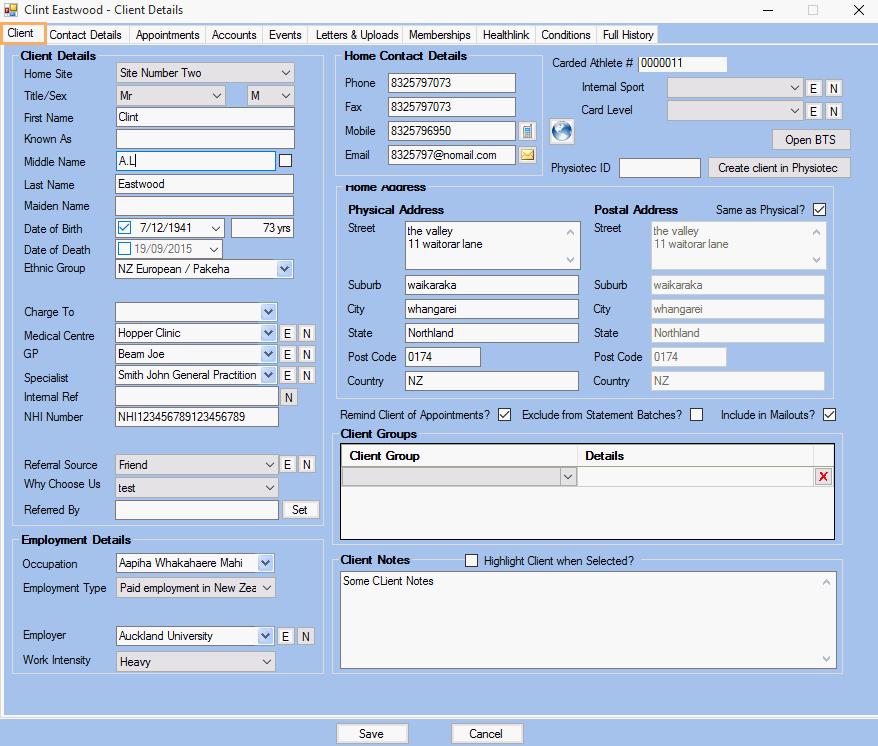Click the E icon beside Employer
Screen dimensions: 878x746
click(287, 636)
